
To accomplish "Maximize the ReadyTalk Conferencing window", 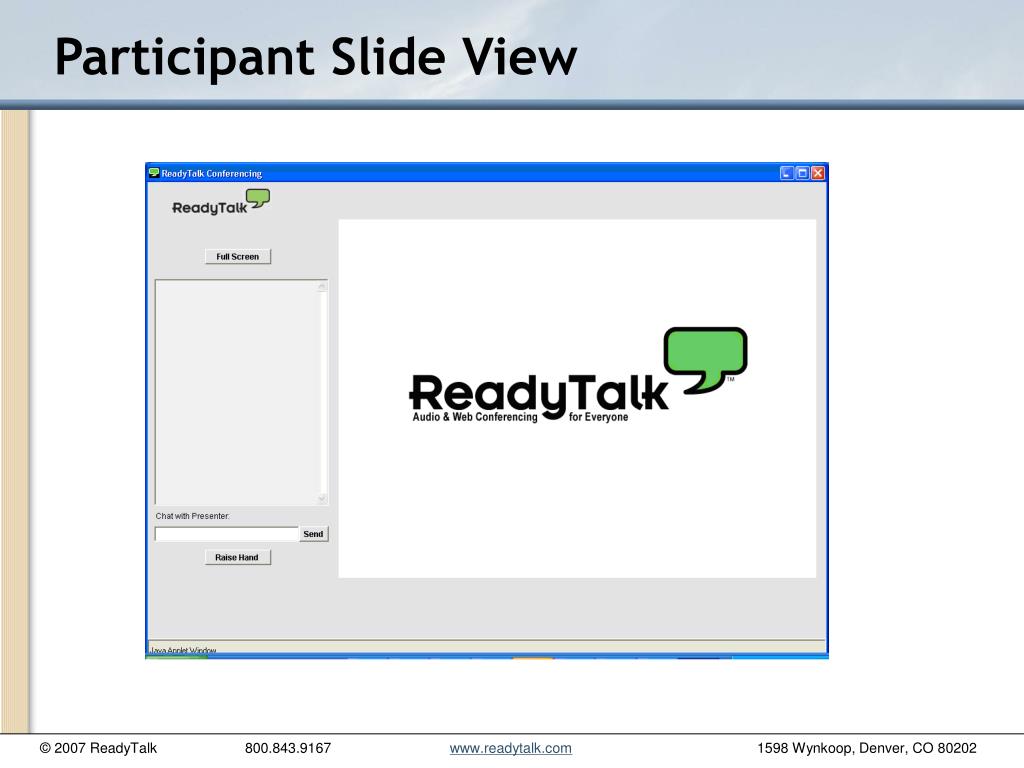I will [x=803, y=173].
